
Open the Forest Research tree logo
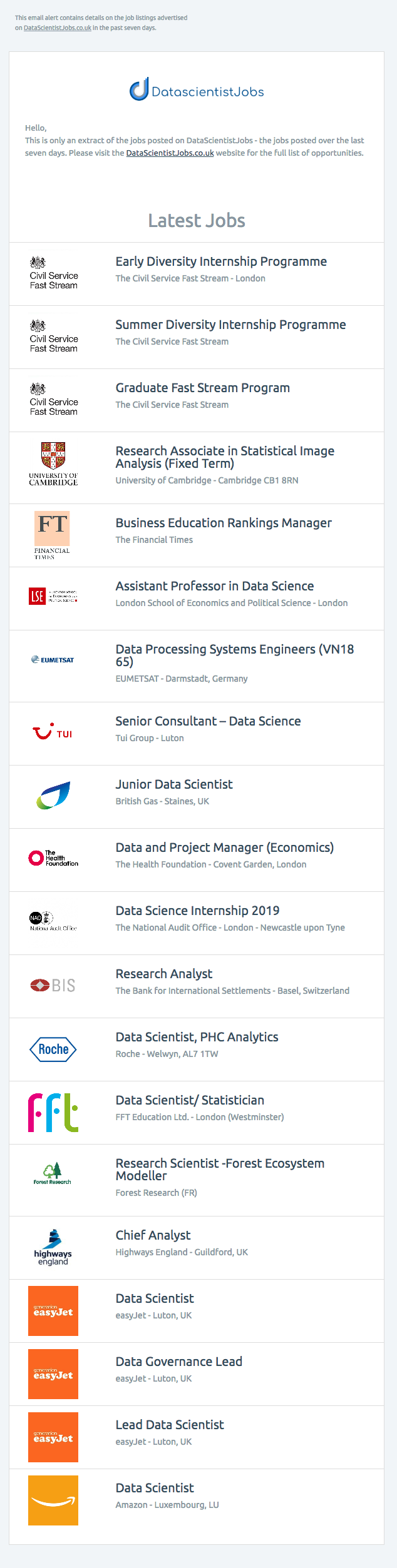[53, 1173]
